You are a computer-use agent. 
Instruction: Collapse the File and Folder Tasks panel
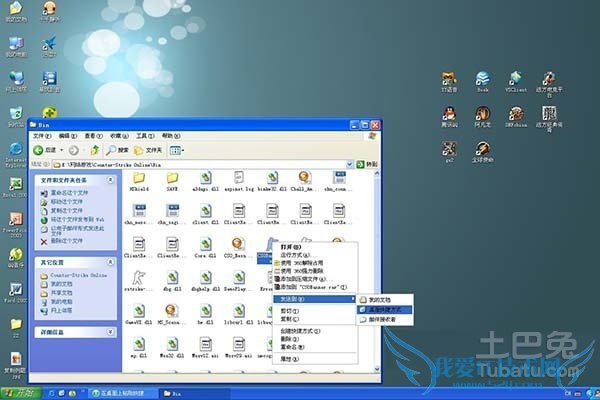tap(110, 180)
